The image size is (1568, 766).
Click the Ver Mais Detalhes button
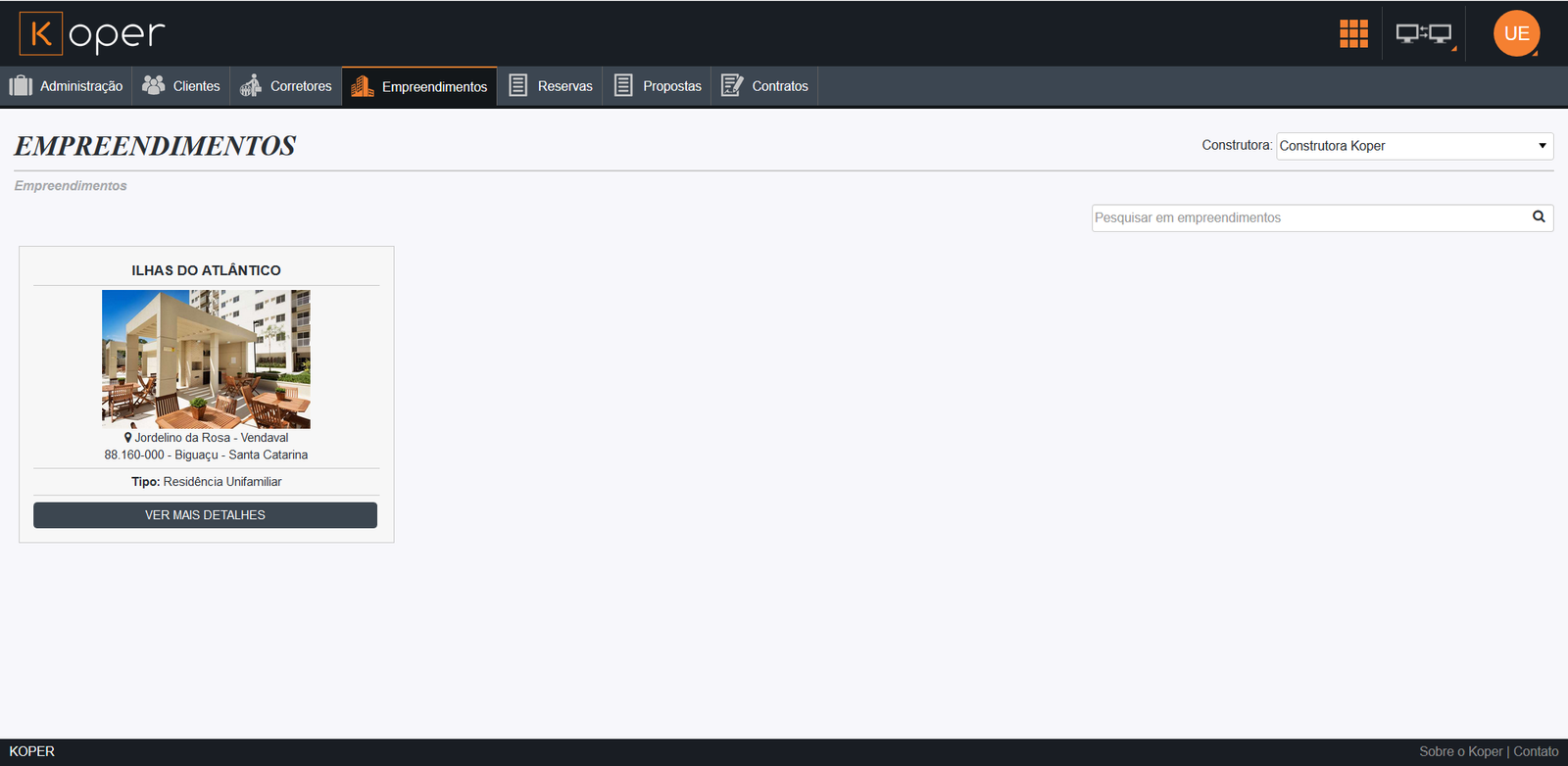(x=205, y=515)
